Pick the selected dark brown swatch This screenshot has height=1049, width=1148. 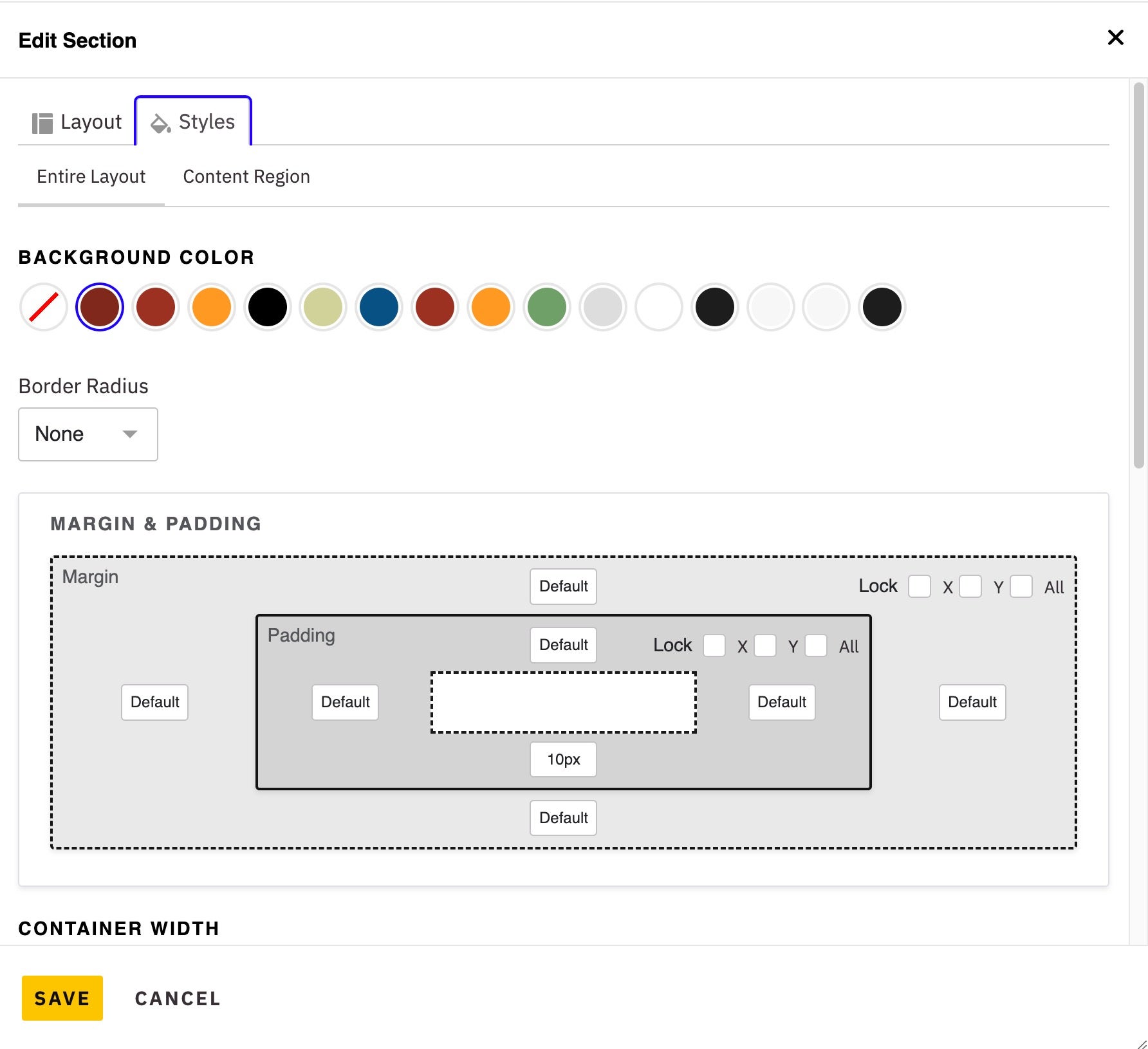100,307
